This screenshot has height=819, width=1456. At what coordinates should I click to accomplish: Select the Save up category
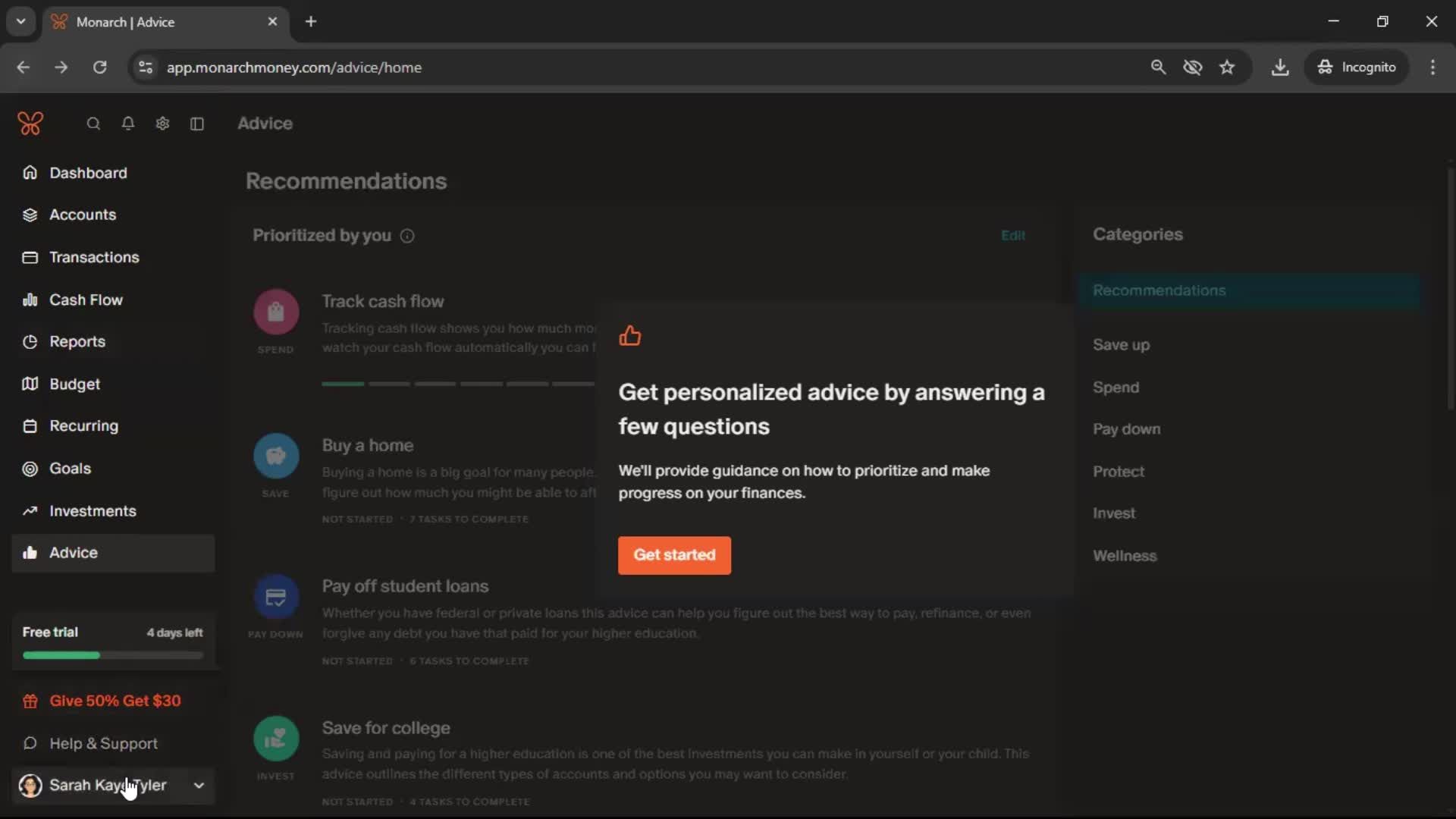(x=1121, y=345)
